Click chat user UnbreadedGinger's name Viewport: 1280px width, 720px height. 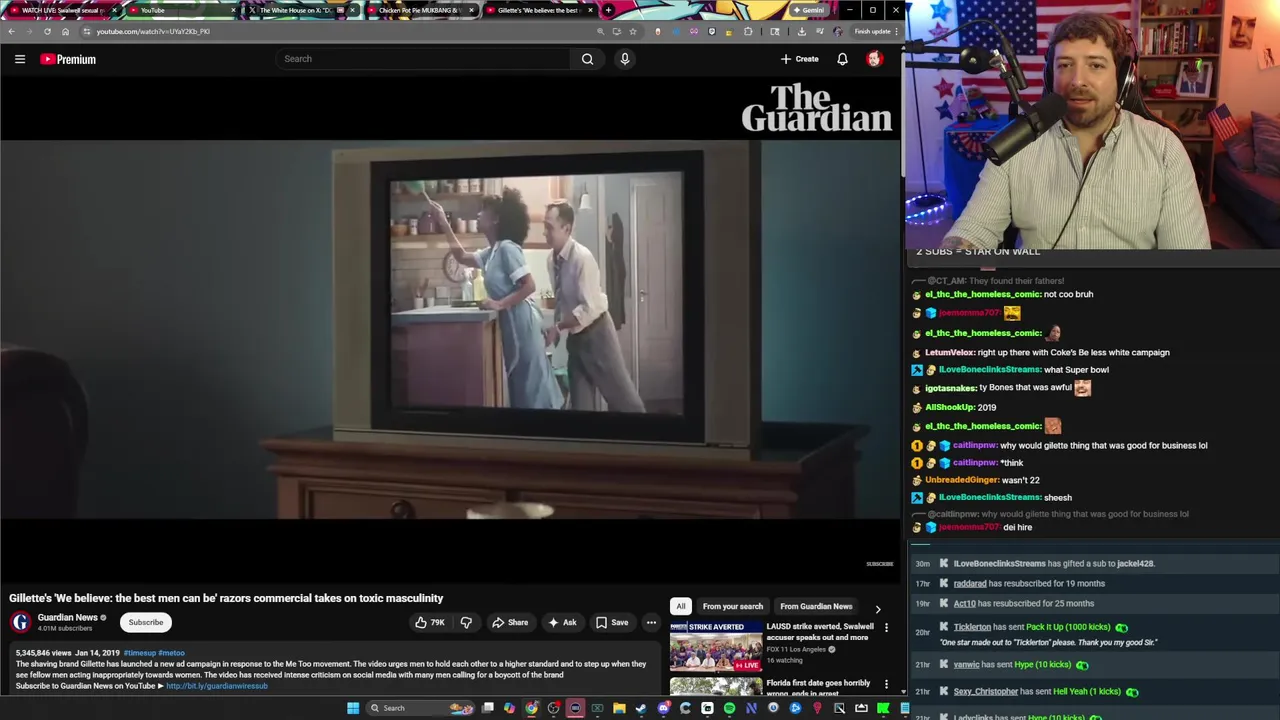(x=962, y=480)
